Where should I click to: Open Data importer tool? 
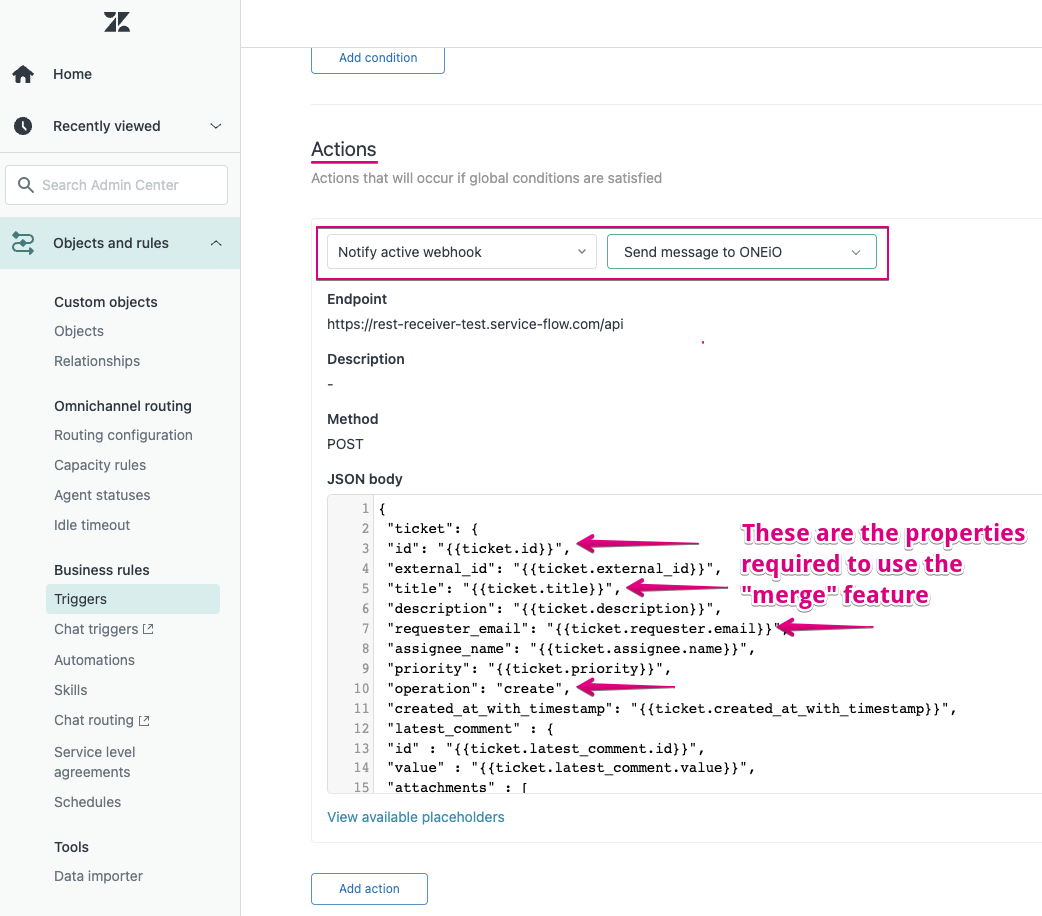[x=98, y=876]
